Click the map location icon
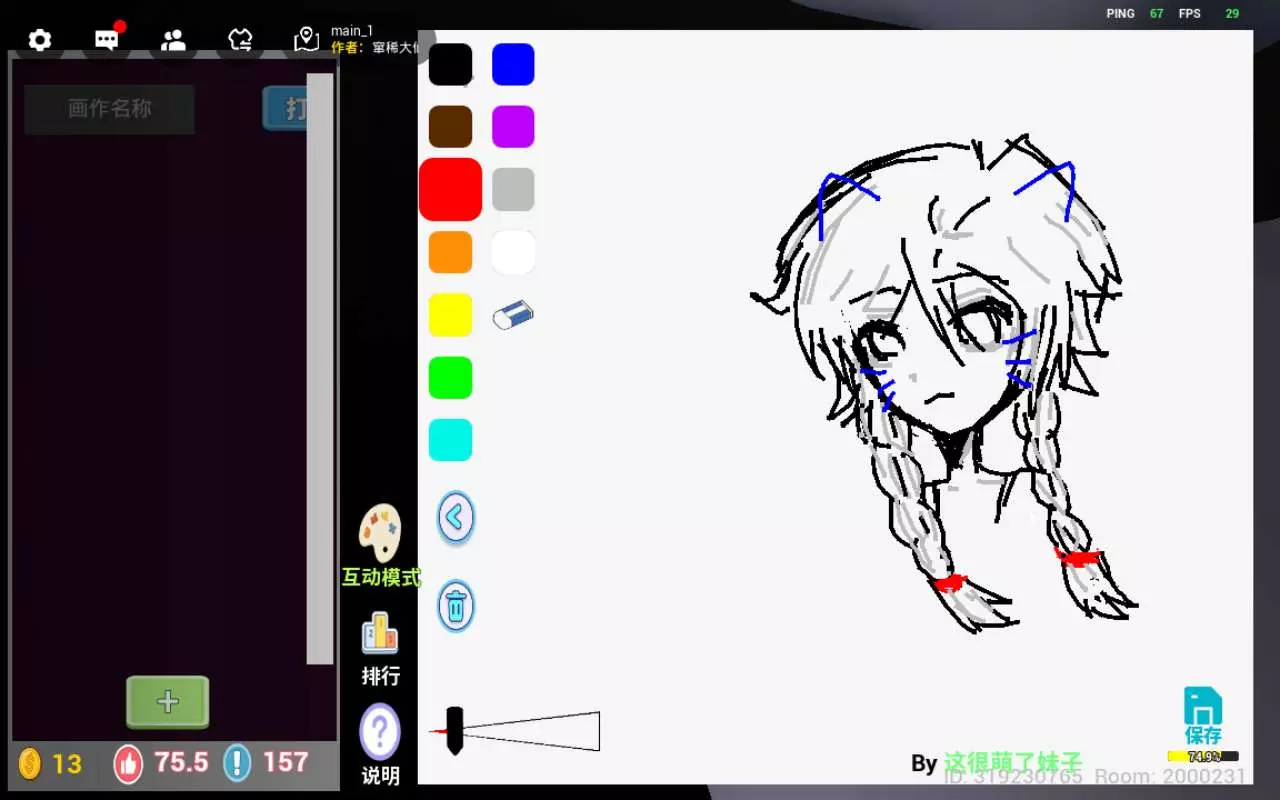 (x=306, y=40)
